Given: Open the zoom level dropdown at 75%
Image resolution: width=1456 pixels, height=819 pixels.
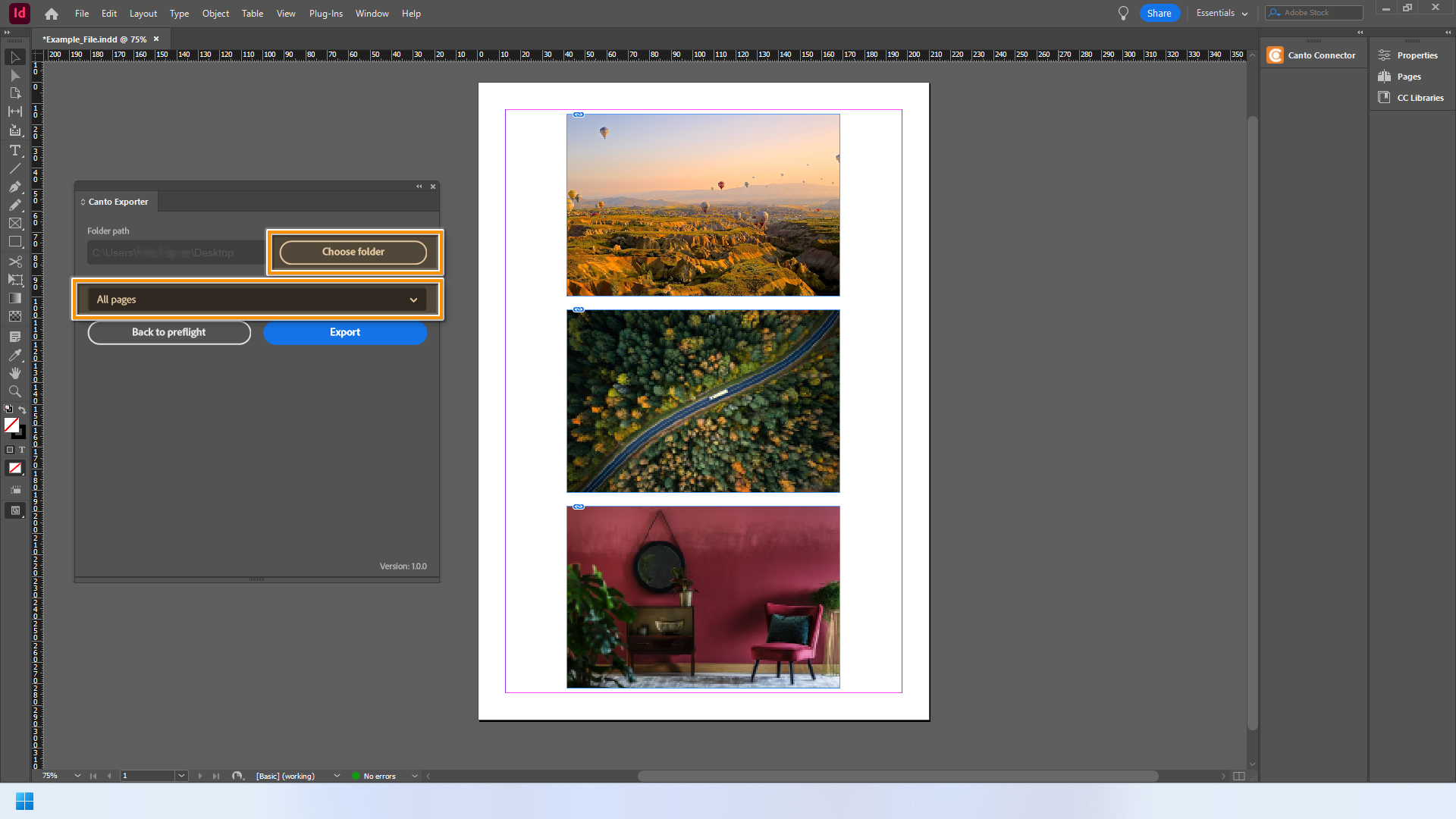Looking at the screenshot, I should [77, 776].
